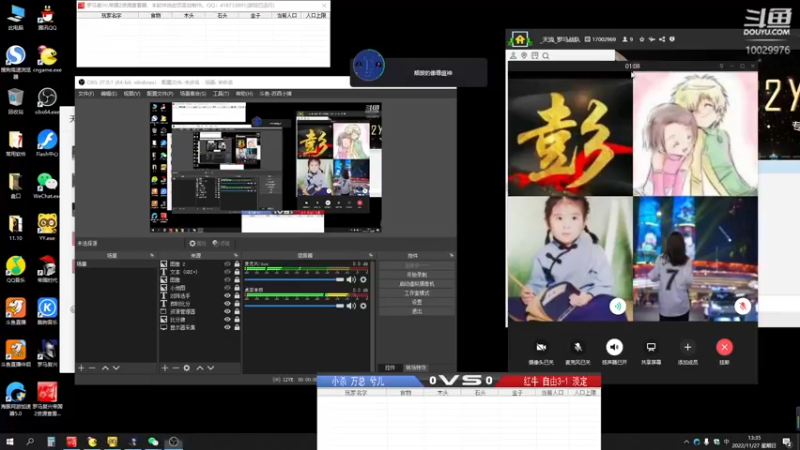
Task: Click the Windows Start button
Action: coord(9,442)
